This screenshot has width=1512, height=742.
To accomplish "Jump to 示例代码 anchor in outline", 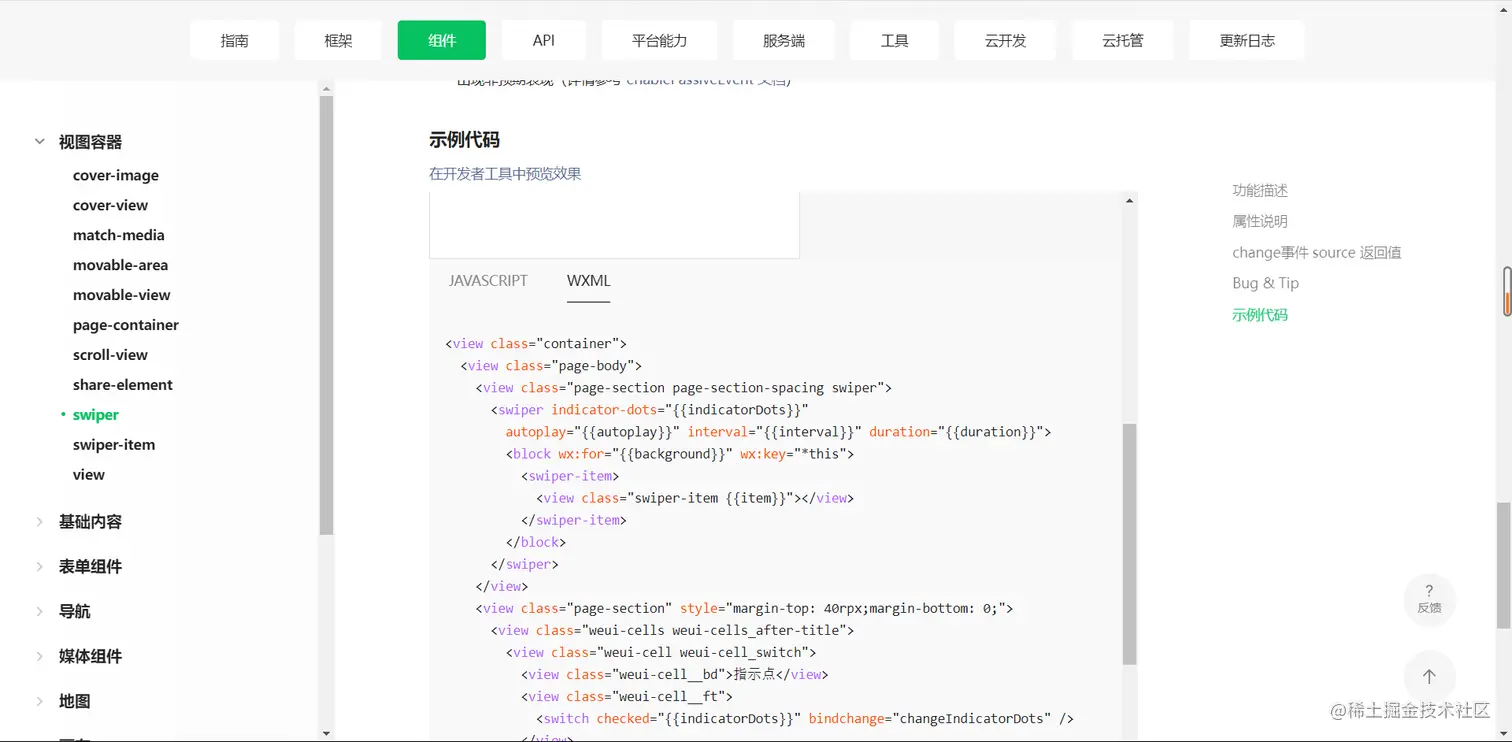I will click(x=1260, y=315).
